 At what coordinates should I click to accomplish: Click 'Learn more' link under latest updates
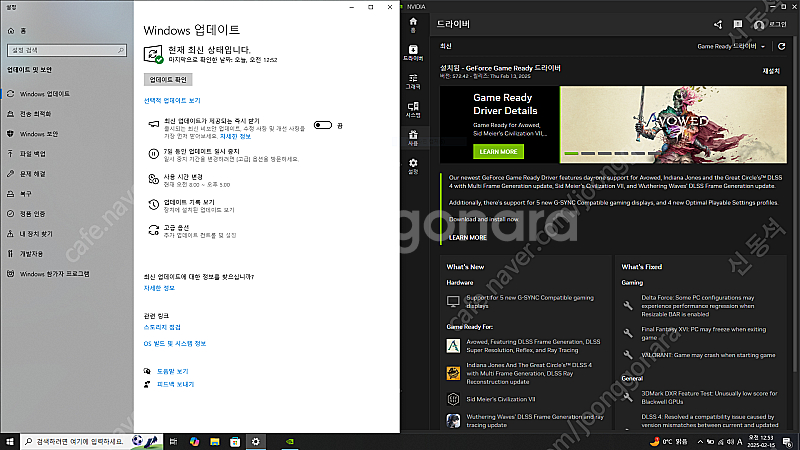pos(235,137)
